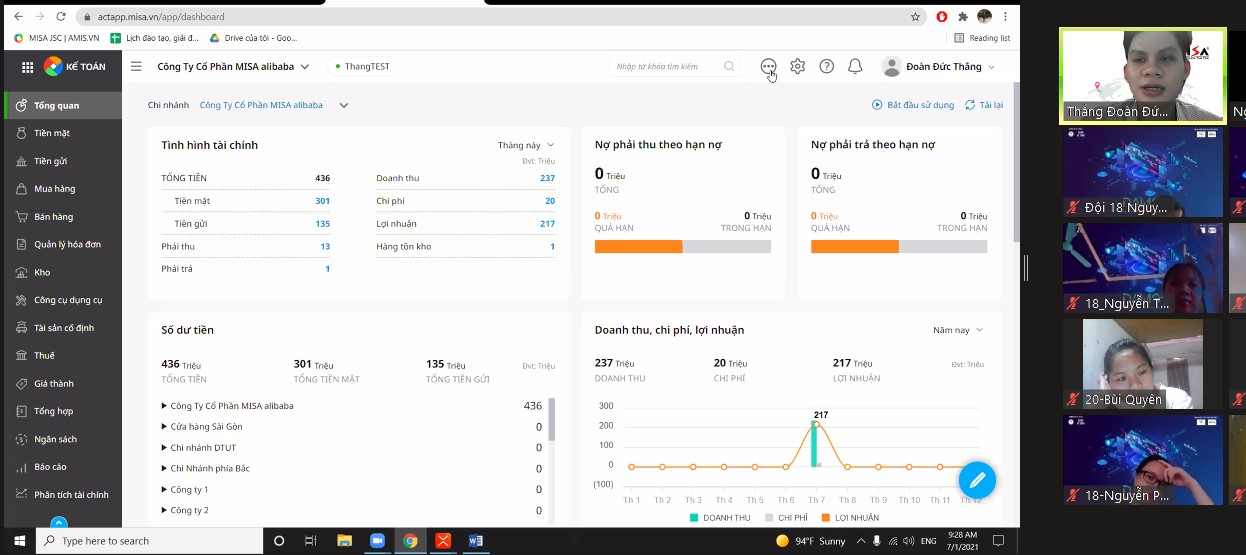
Task: Open the Tháng này period dropdown
Action: [525, 145]
